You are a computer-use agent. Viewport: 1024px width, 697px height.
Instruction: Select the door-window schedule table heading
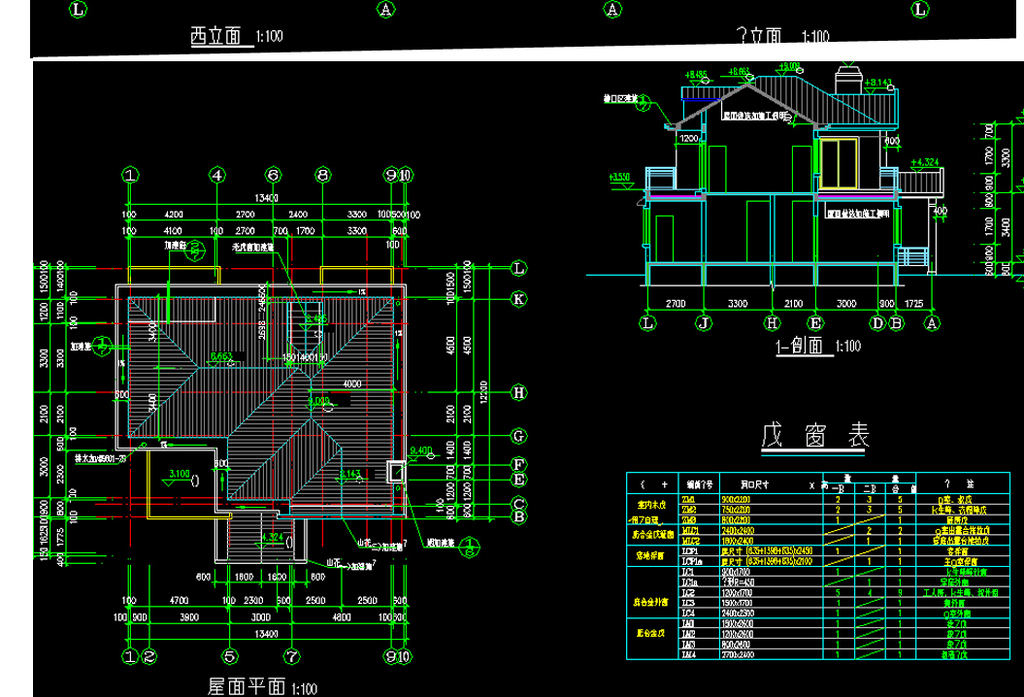click(815, 435)
